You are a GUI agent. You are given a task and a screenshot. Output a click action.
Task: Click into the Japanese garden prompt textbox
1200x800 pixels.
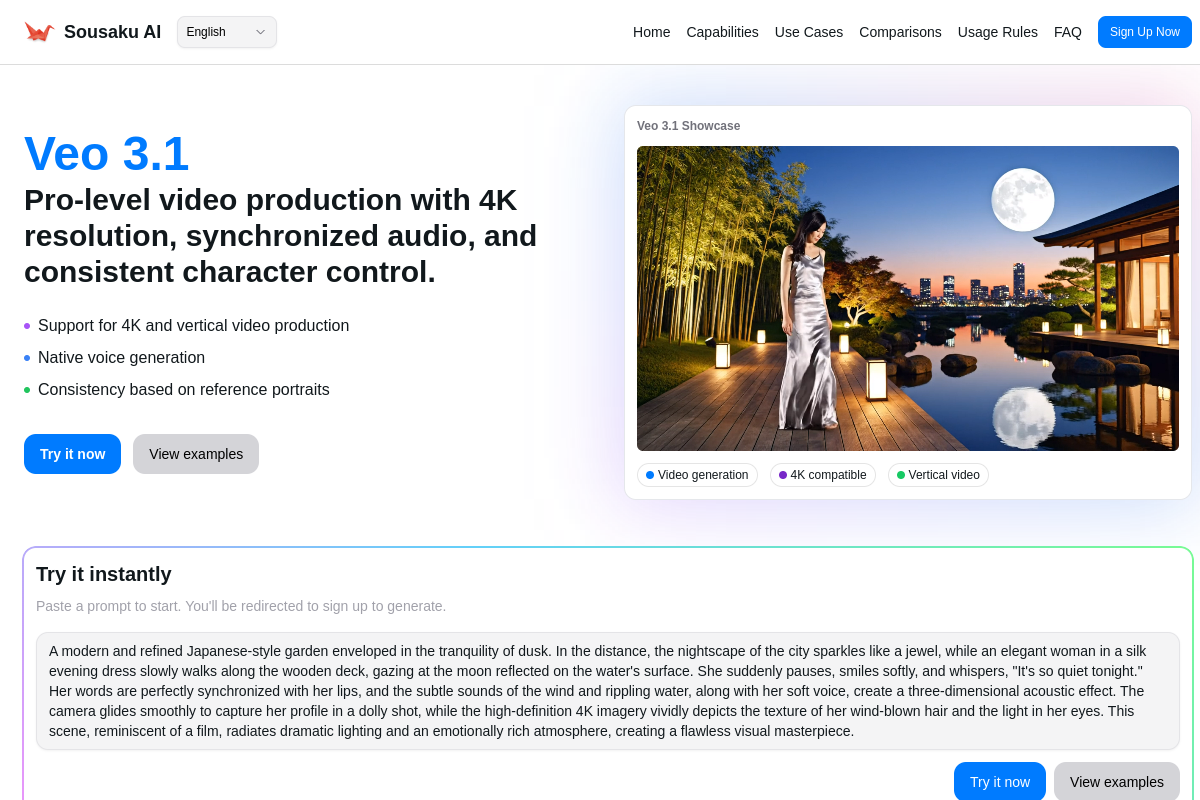(x=607, y=691)
